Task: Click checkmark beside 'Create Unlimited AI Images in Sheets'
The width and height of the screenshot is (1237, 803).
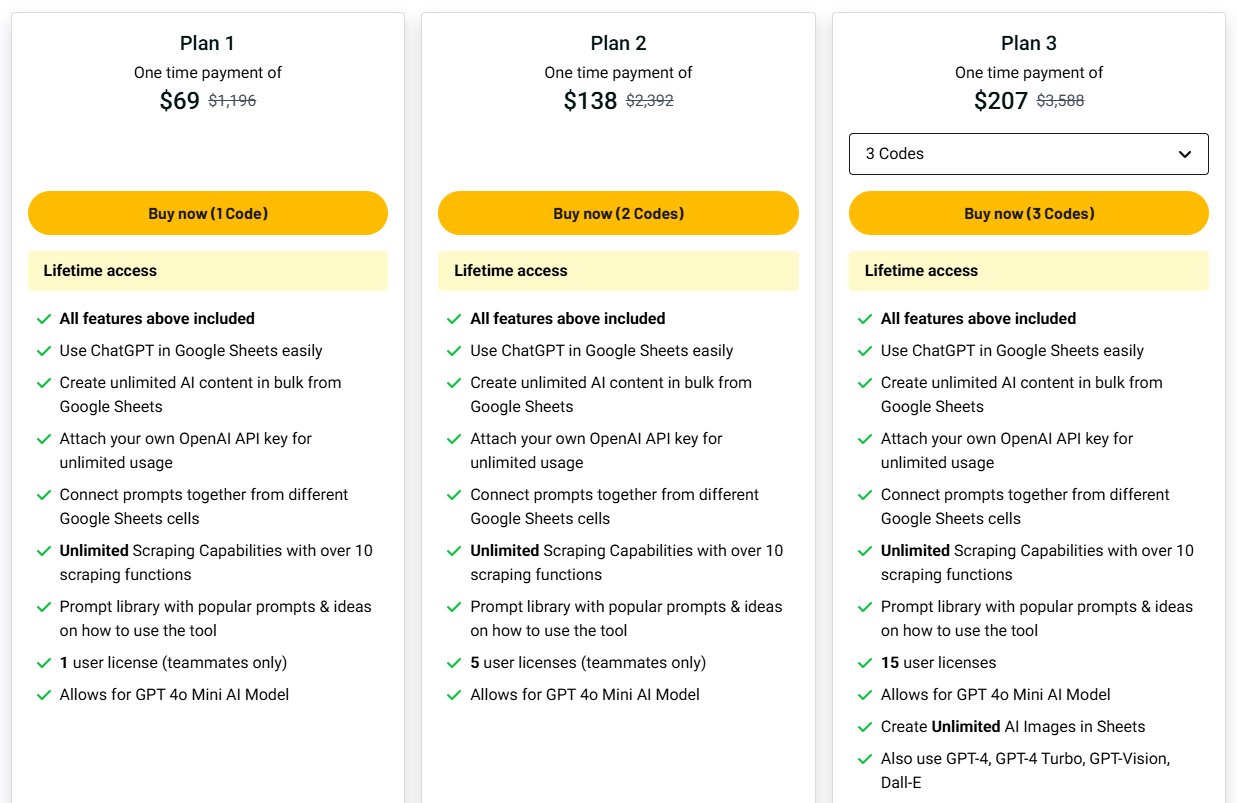Action: click(865, 727)
